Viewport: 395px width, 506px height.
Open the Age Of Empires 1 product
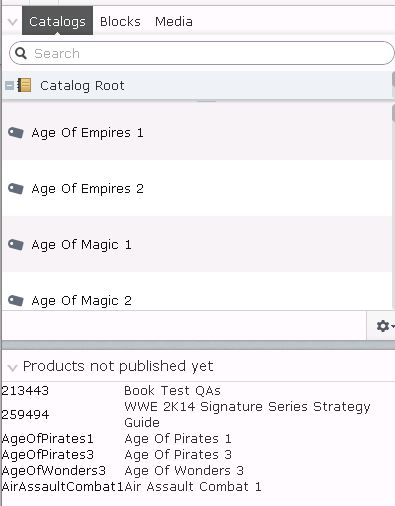tap(87, 133)
